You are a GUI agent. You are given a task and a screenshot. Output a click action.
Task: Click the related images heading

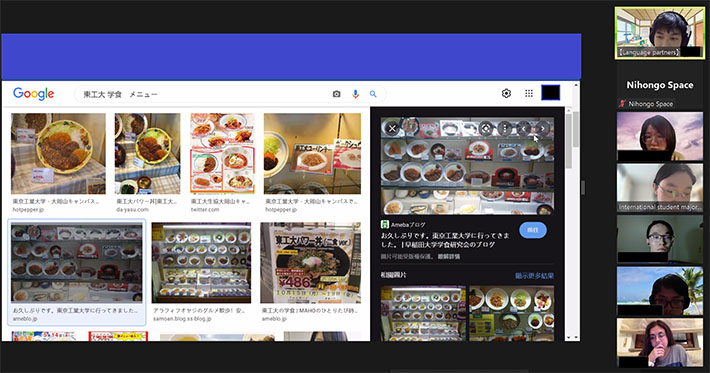(393, 275)
